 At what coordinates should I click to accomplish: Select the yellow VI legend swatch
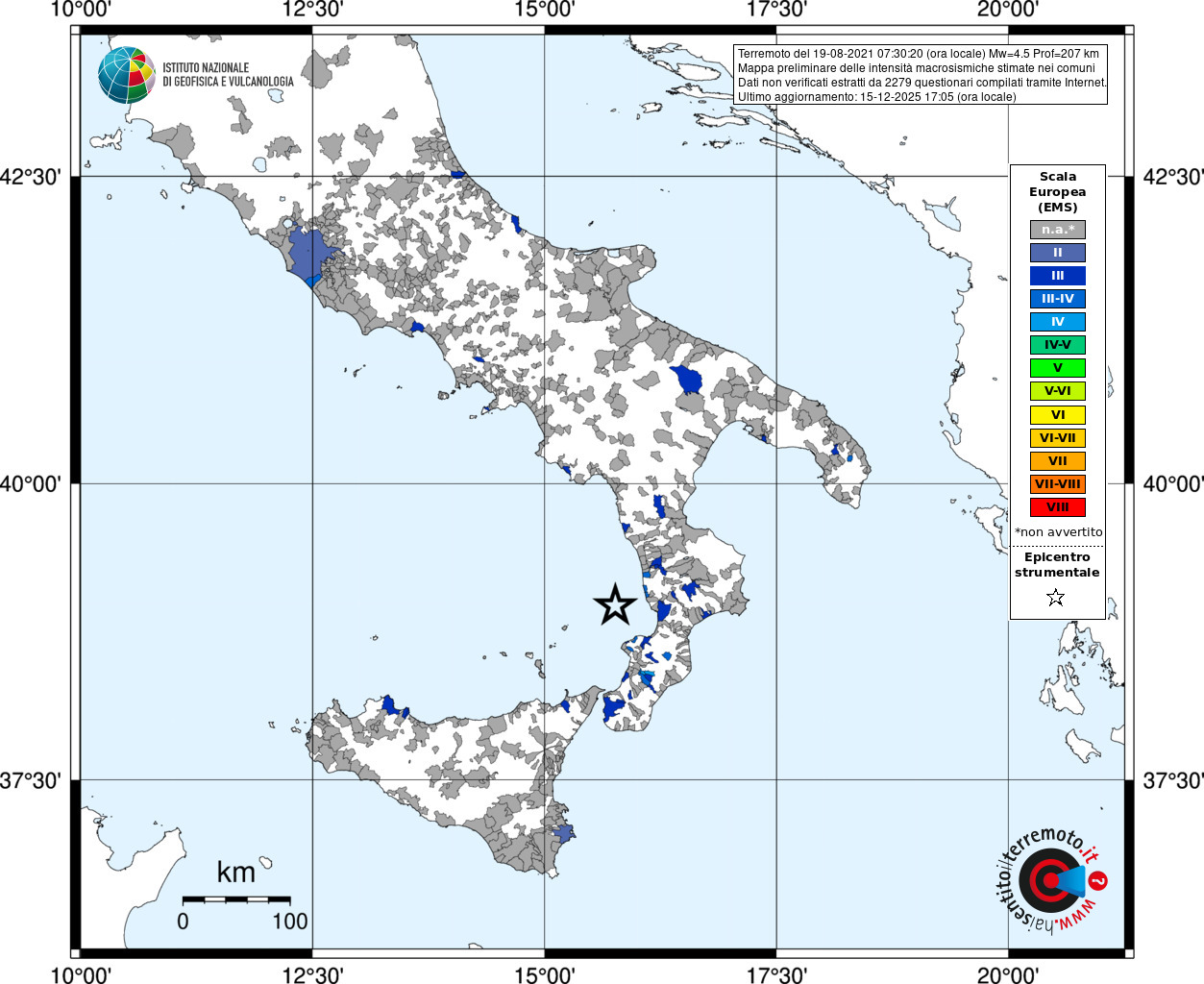point(1058,415)
